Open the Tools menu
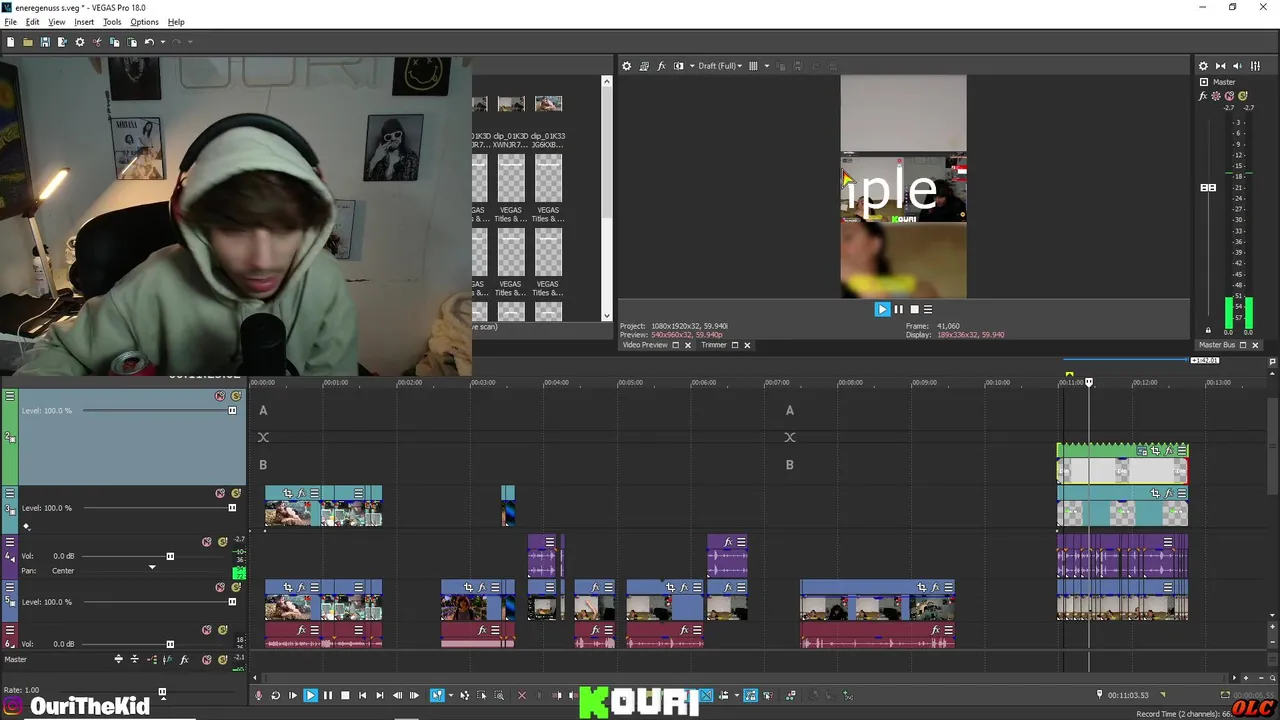Screen dimensions: 1280x720 point(112,22)
